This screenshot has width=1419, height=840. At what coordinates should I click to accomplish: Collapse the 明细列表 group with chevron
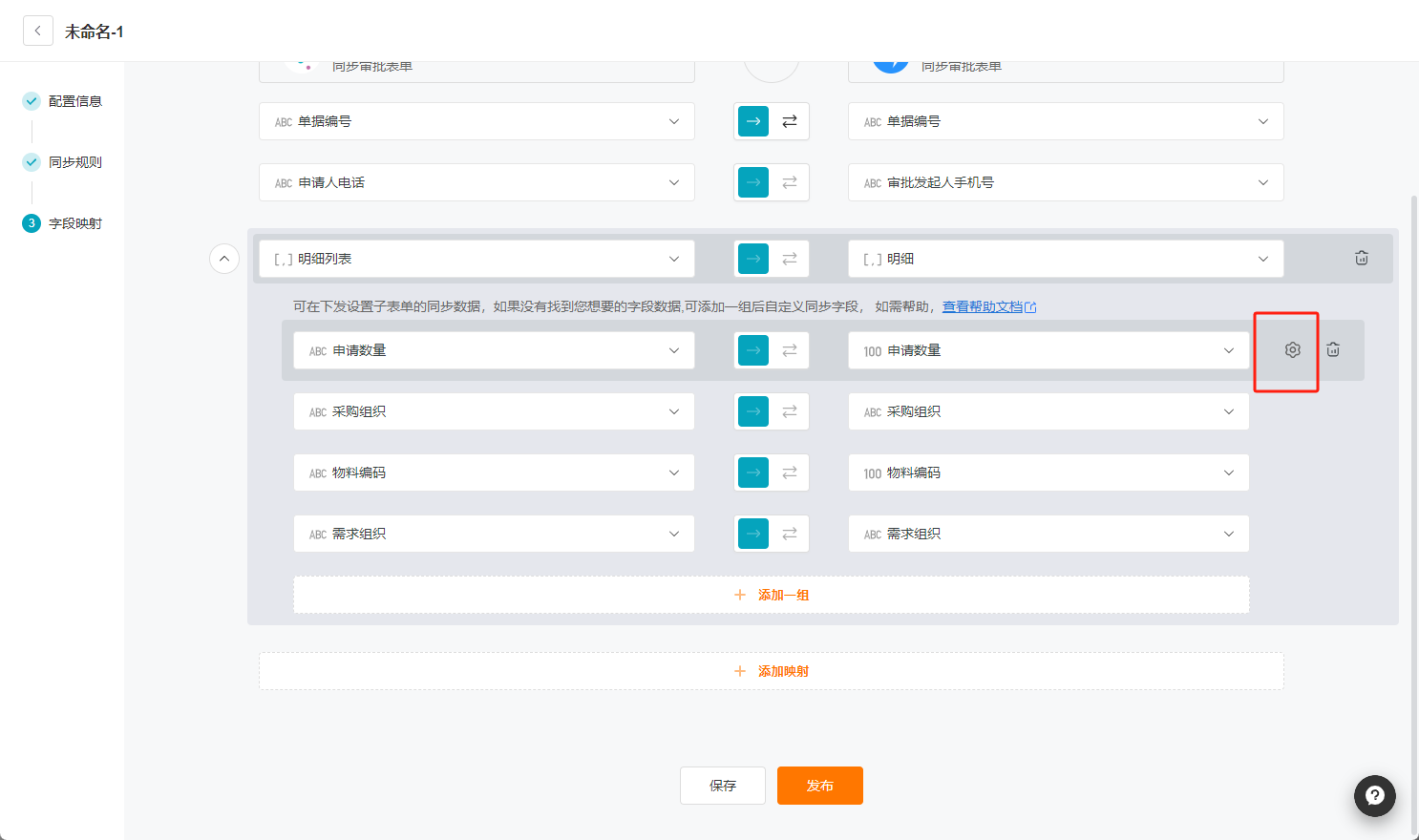pyautogui.click(x=224, y=259)
